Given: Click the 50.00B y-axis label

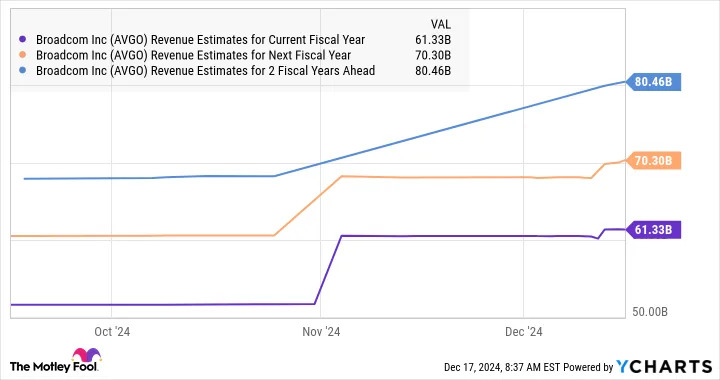Looking at the screenshot, I should point(650,312).
